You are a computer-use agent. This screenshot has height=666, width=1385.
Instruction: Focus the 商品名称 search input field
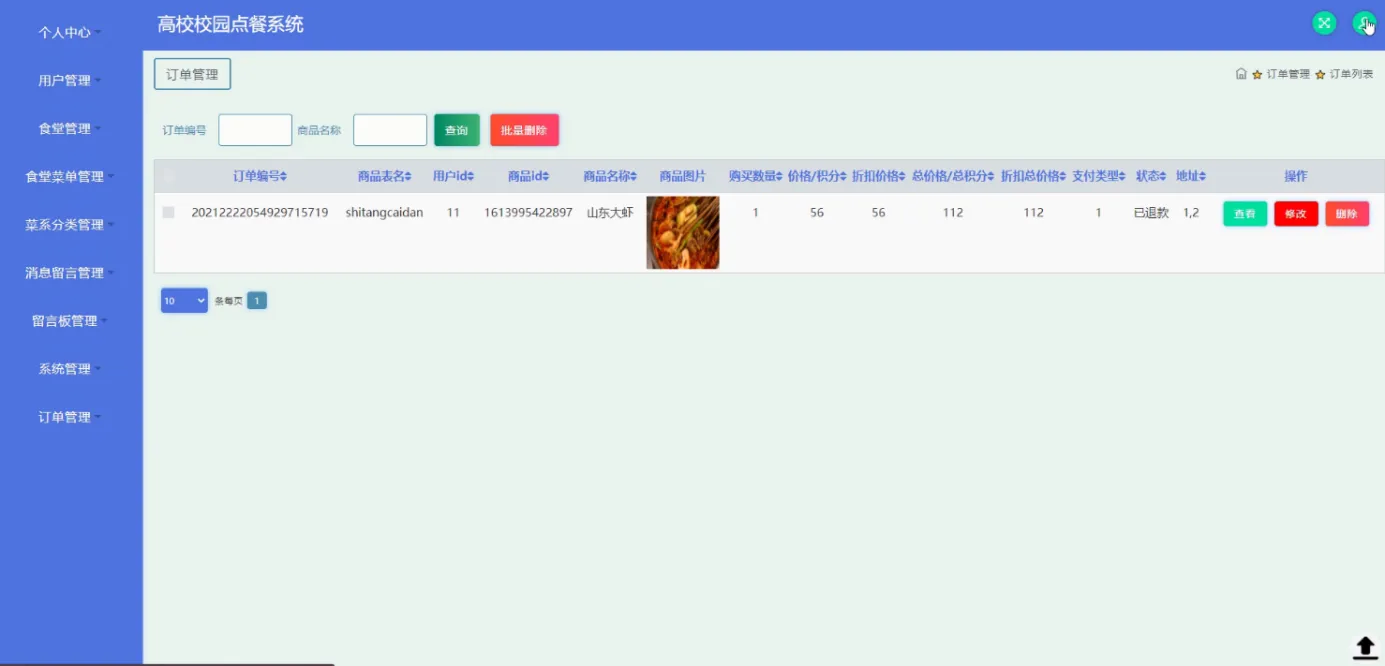[390, 130]
